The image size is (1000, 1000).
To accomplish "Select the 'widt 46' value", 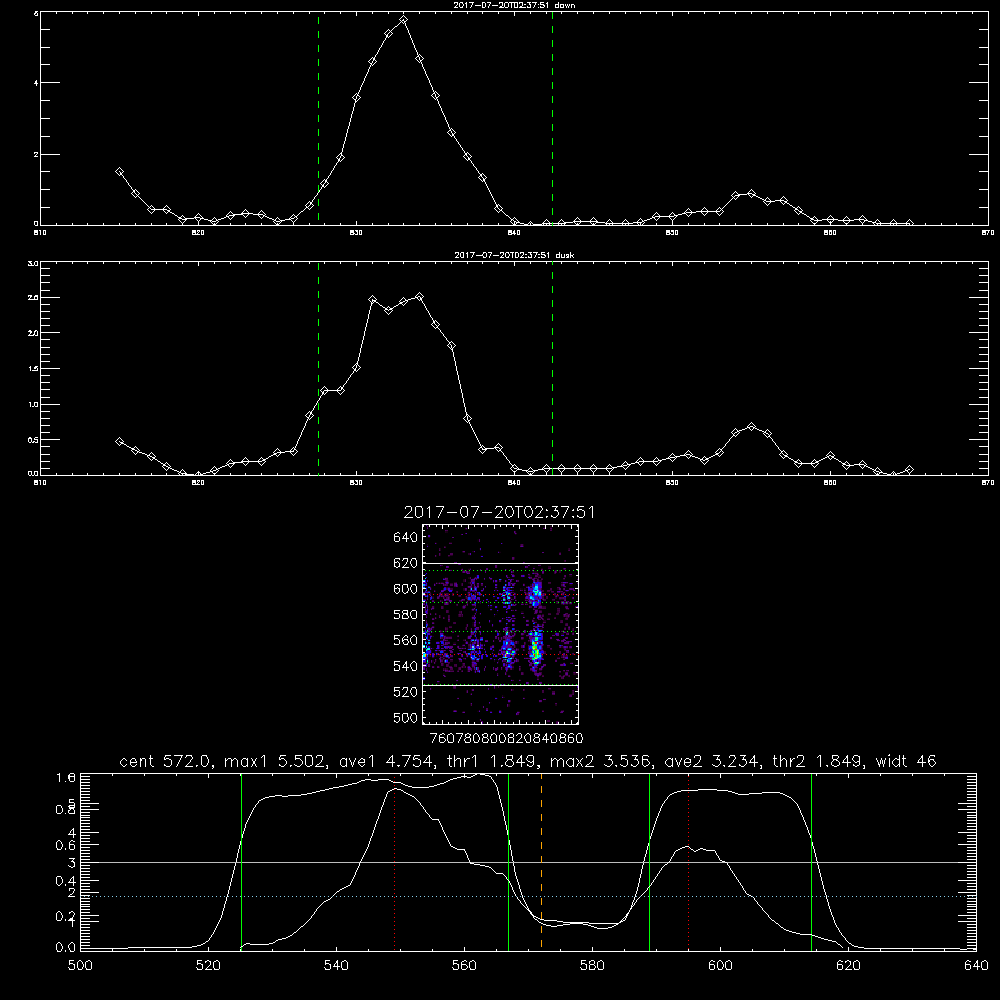I will click(x=906, y=761).
